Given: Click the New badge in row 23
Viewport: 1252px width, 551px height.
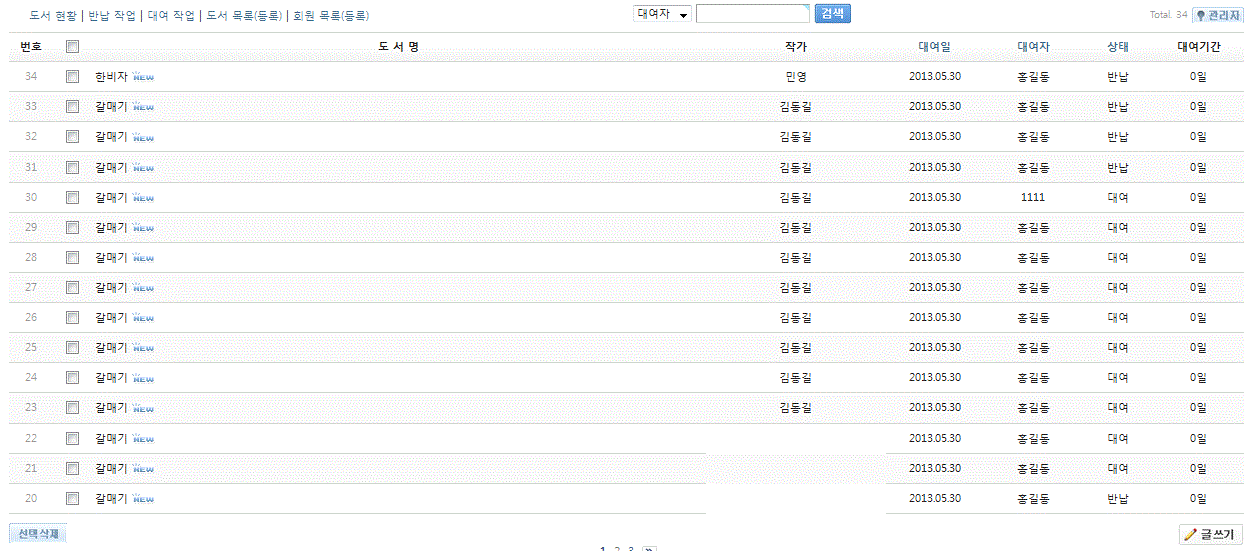Looking at the screenshot, I should (143, 408).
